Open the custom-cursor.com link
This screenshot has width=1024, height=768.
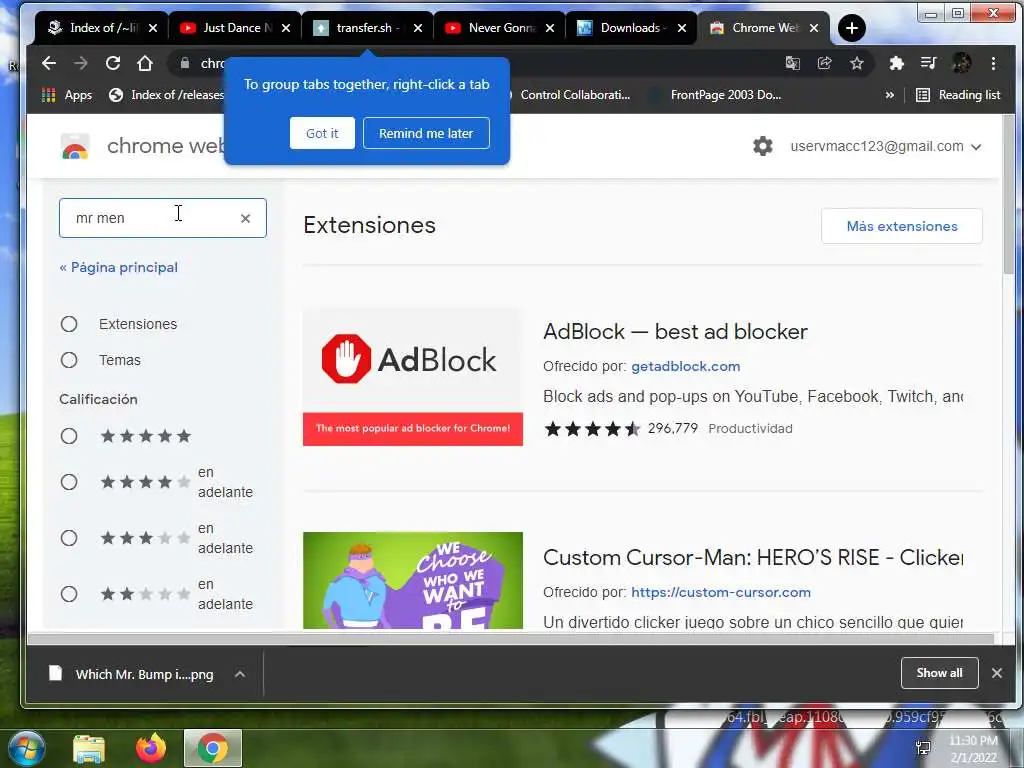coord(720,592)
